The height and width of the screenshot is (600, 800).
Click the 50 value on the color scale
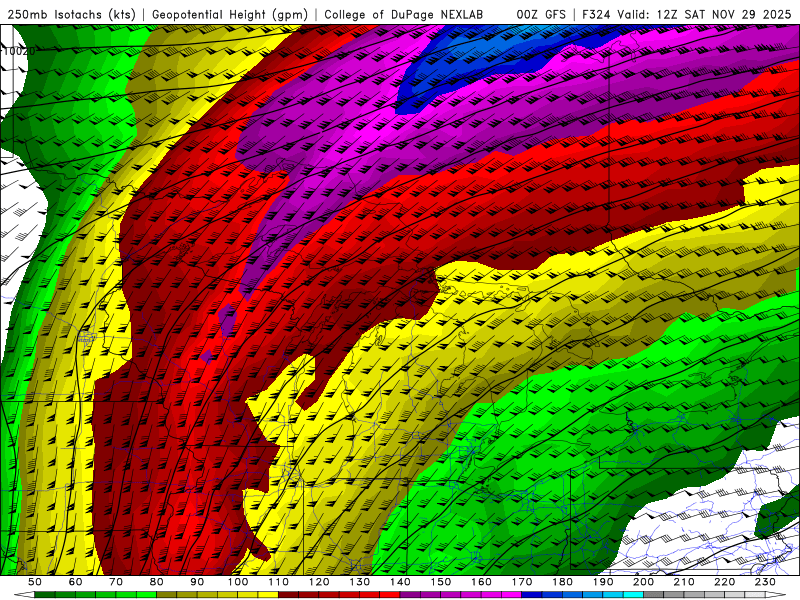tap(34, 582)
